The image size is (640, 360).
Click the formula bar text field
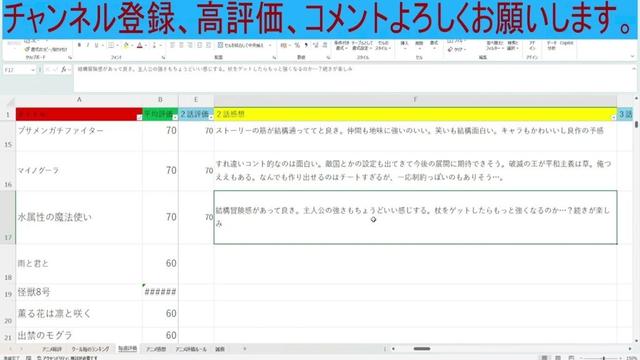(353, 78)
